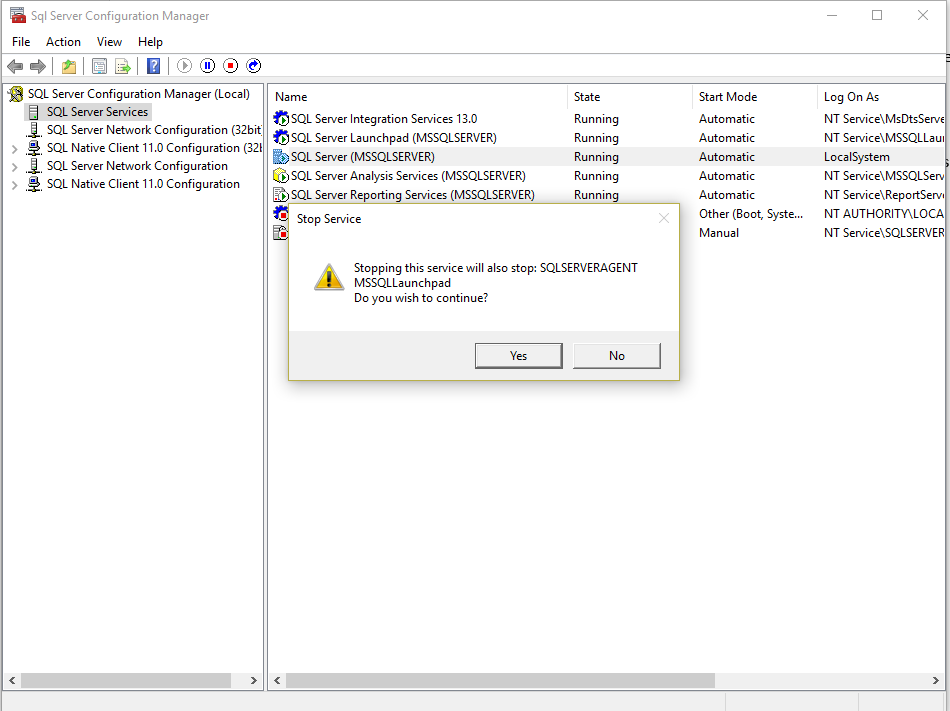Open the File menu
Viewport: 950px width, 711px height.
pyautogui.click(x=21, y=42)
